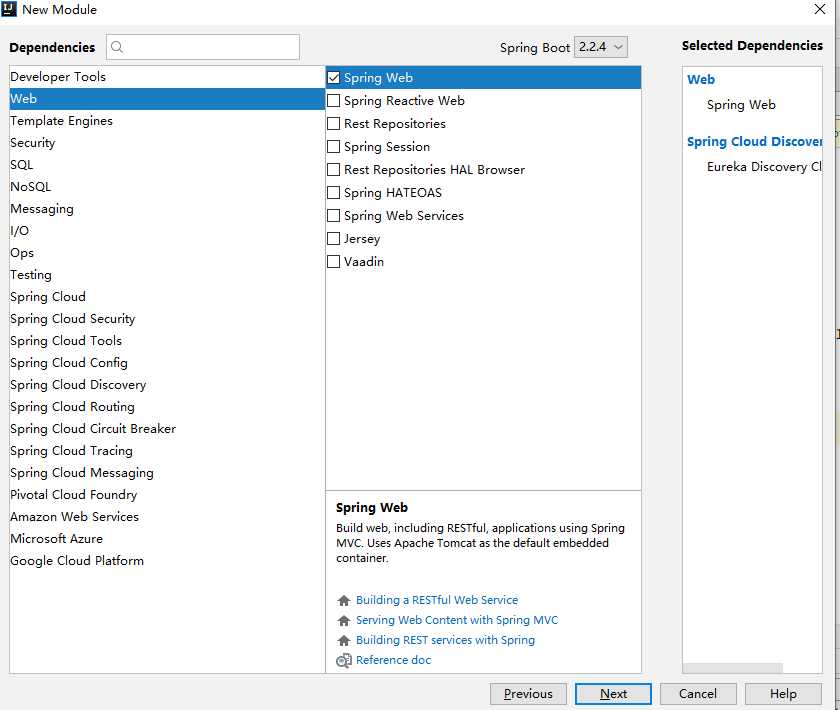Tick the Spring HATEOAS checkbox
Screen dimensions: 840x710
[333, 192]
